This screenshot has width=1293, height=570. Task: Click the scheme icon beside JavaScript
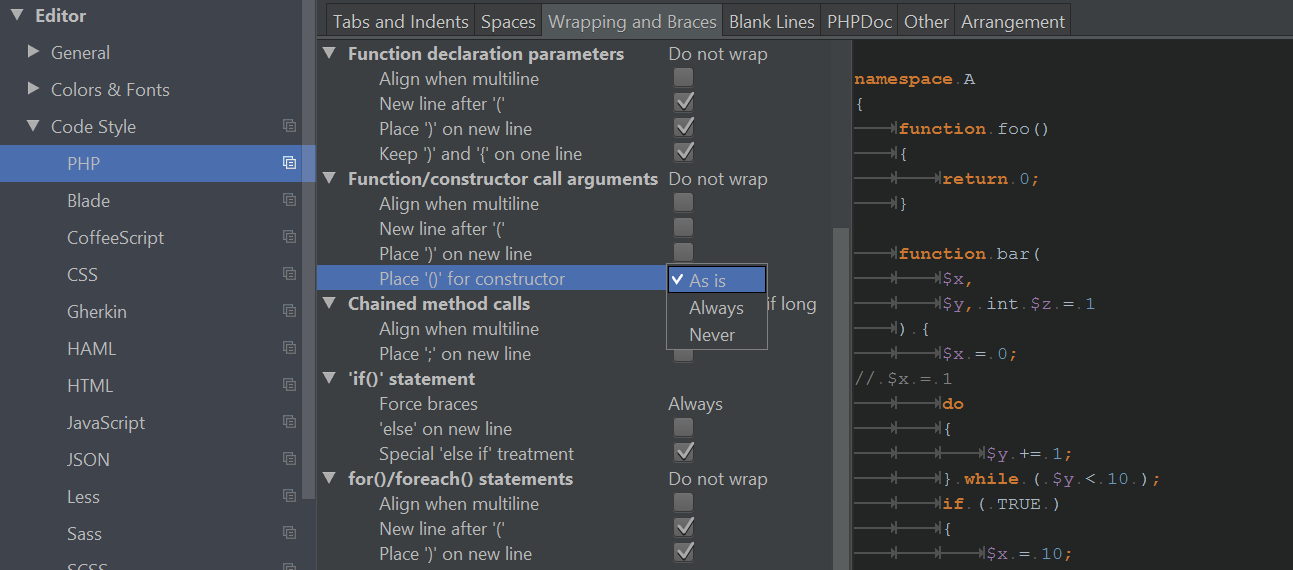point(289,422)
